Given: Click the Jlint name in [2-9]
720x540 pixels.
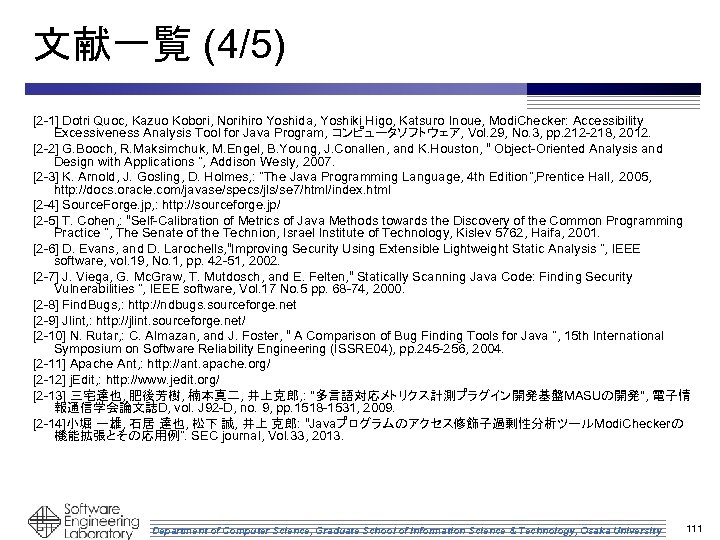Looking at the screenshot, I should [74, 321].
